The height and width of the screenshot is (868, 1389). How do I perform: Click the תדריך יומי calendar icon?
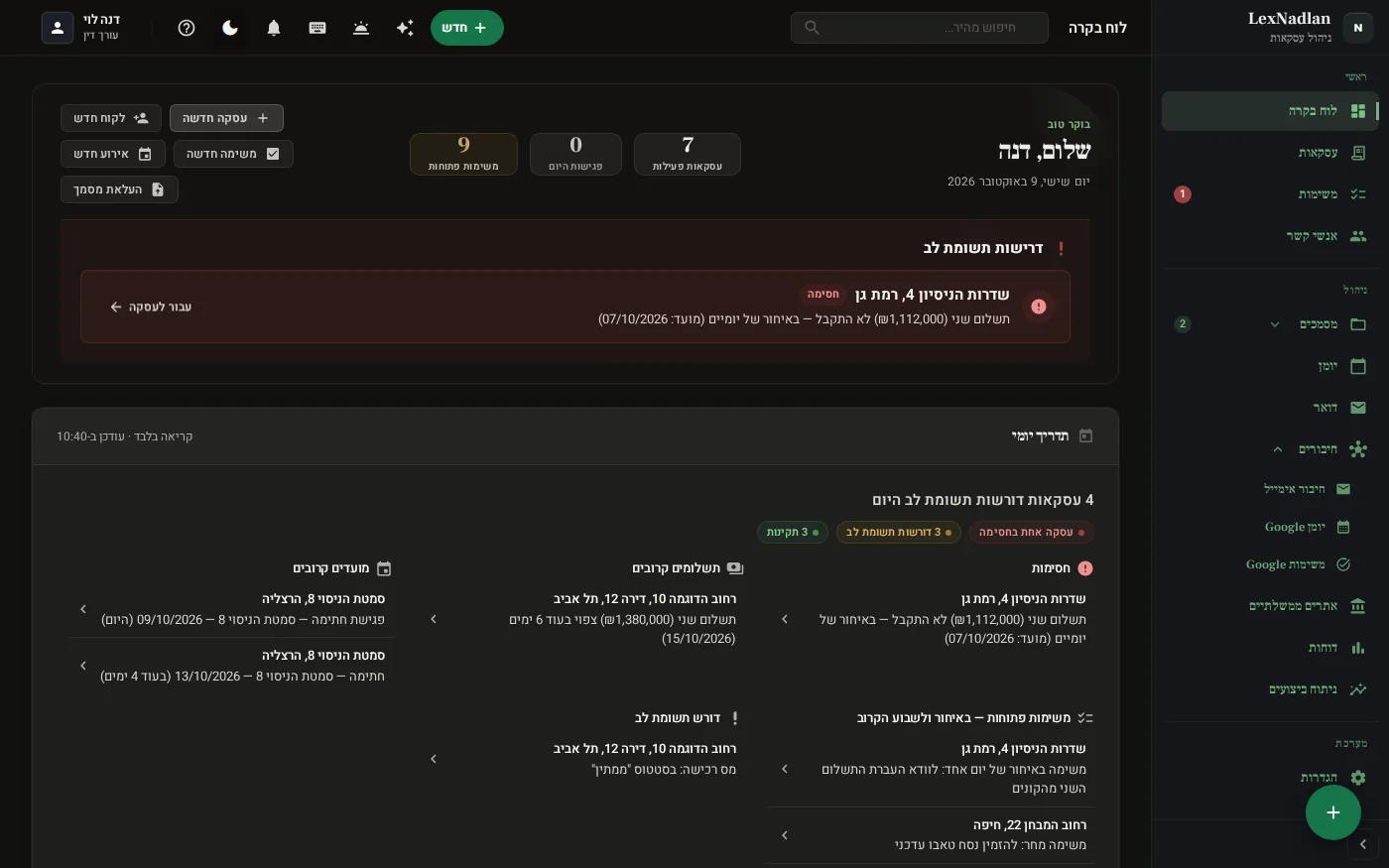click(1085, 435)
